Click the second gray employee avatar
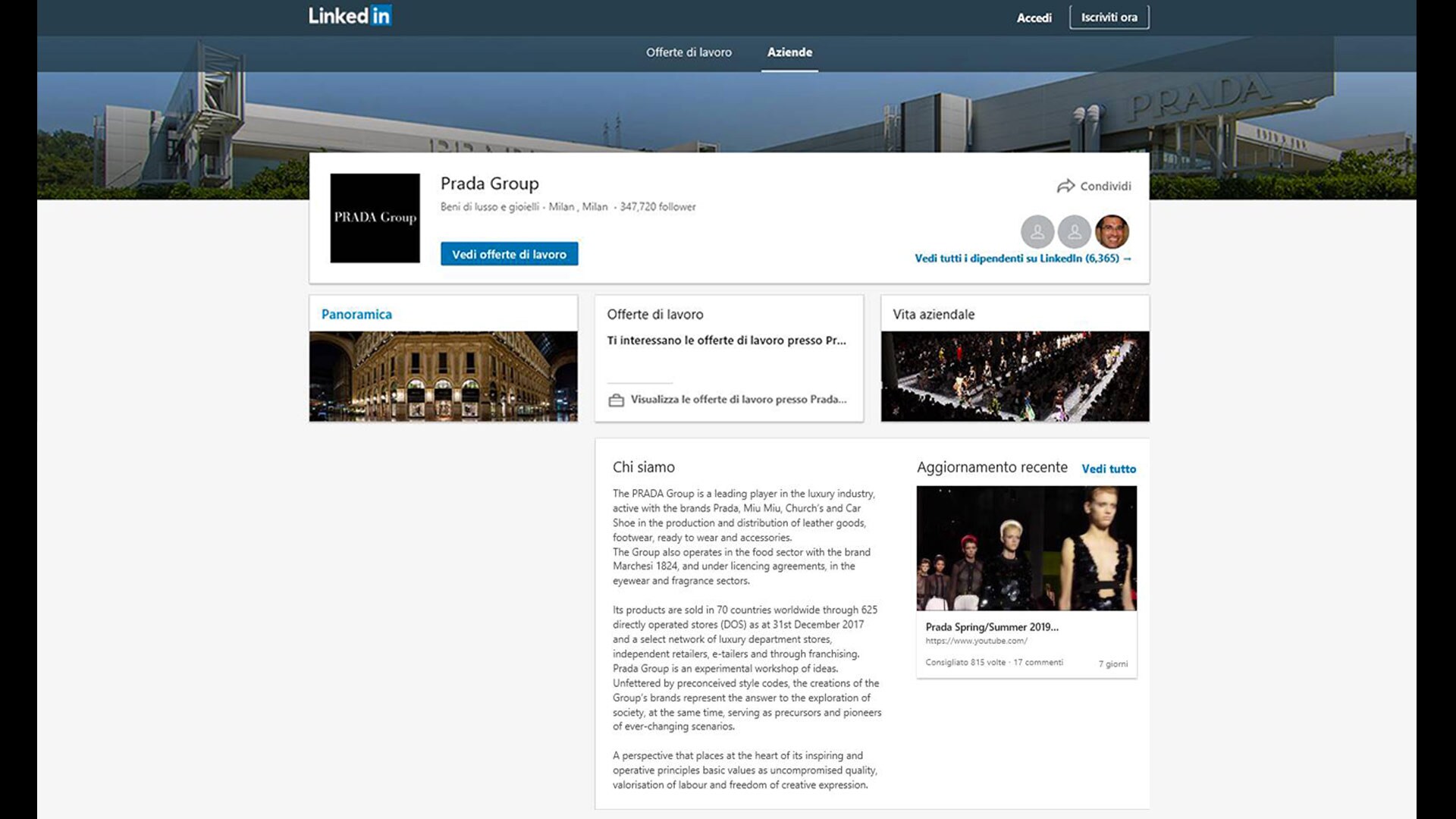 pos(1074,232)
